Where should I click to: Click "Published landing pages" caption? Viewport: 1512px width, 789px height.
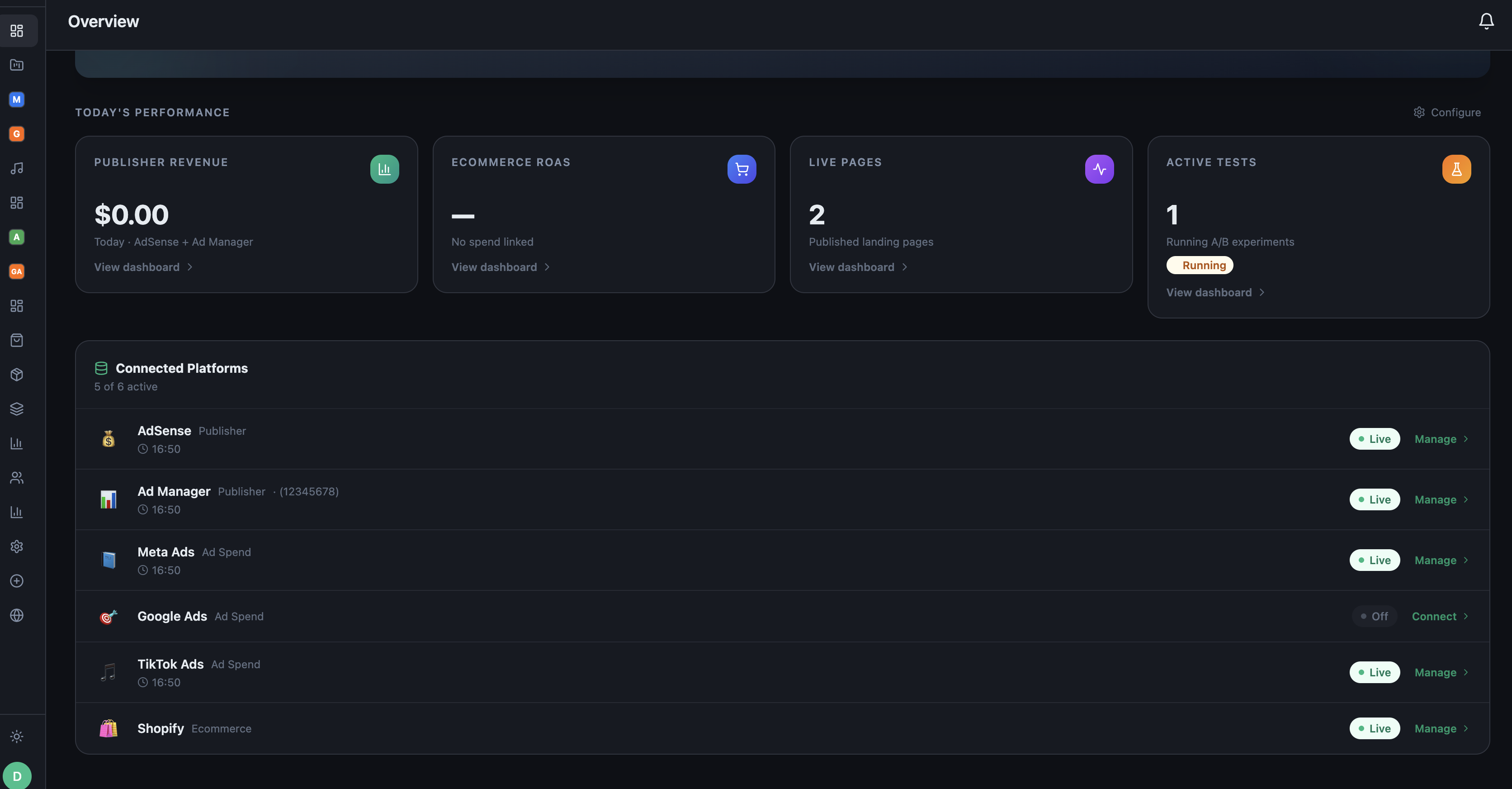(871, 242)
